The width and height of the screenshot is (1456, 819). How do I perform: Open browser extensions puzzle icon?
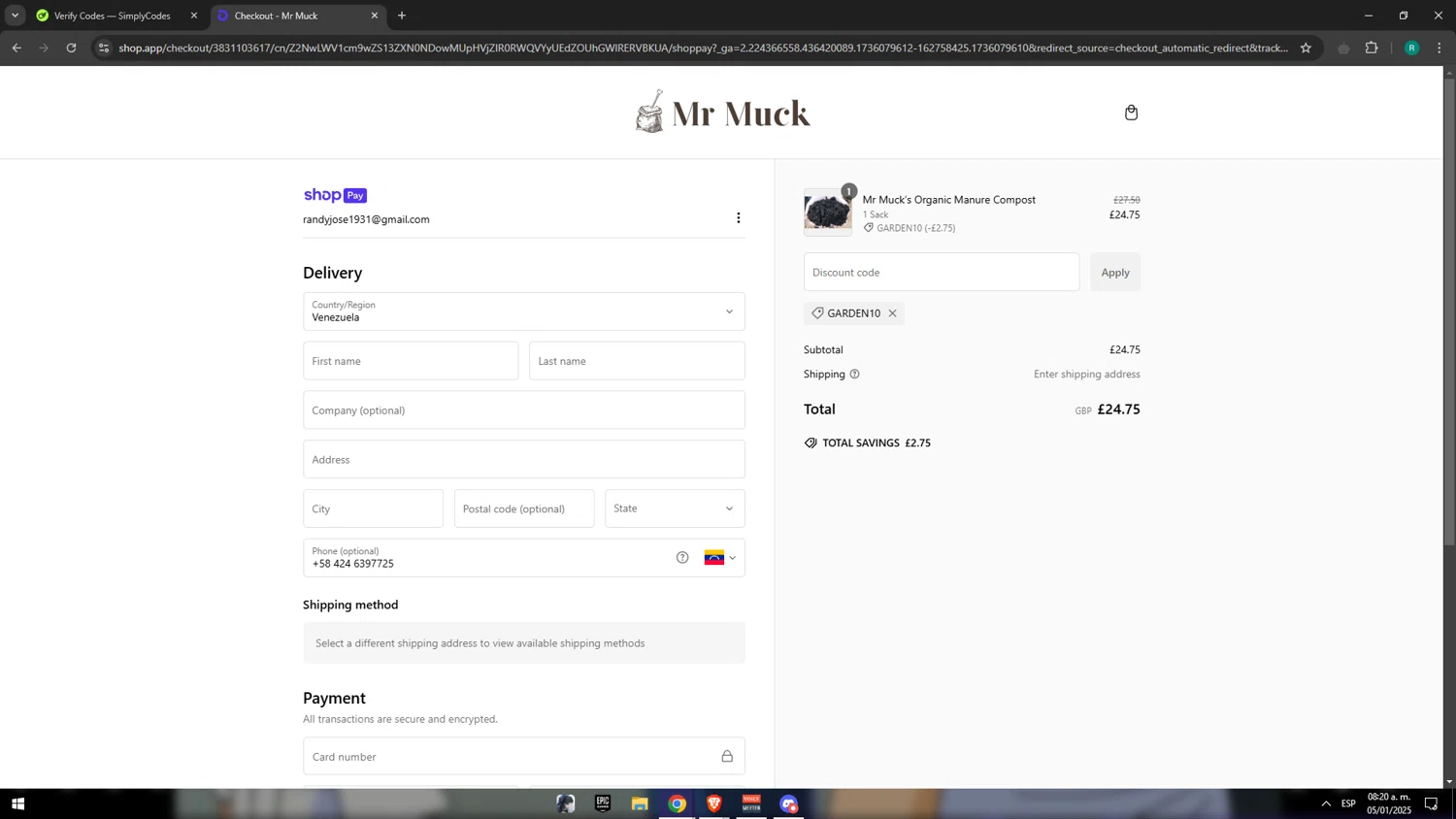[1372, 48]
